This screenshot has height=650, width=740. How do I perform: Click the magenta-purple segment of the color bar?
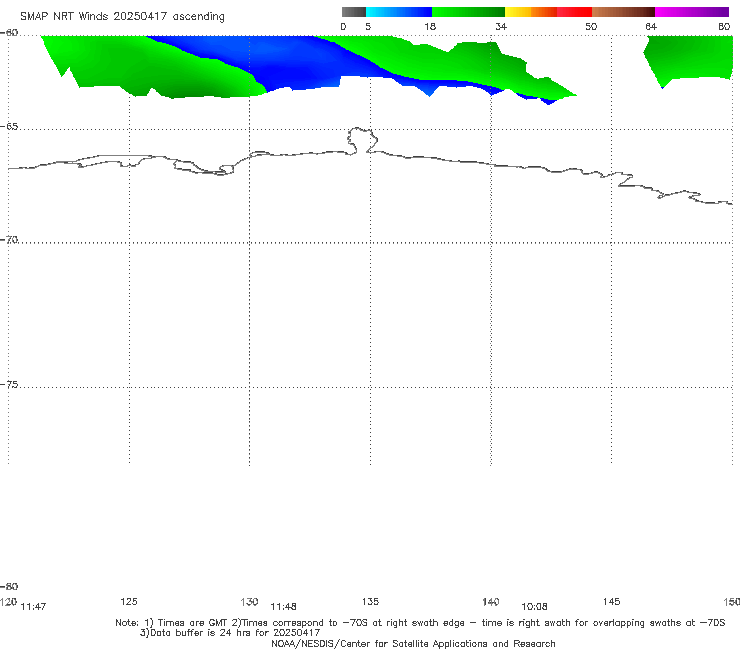point(692,12)
